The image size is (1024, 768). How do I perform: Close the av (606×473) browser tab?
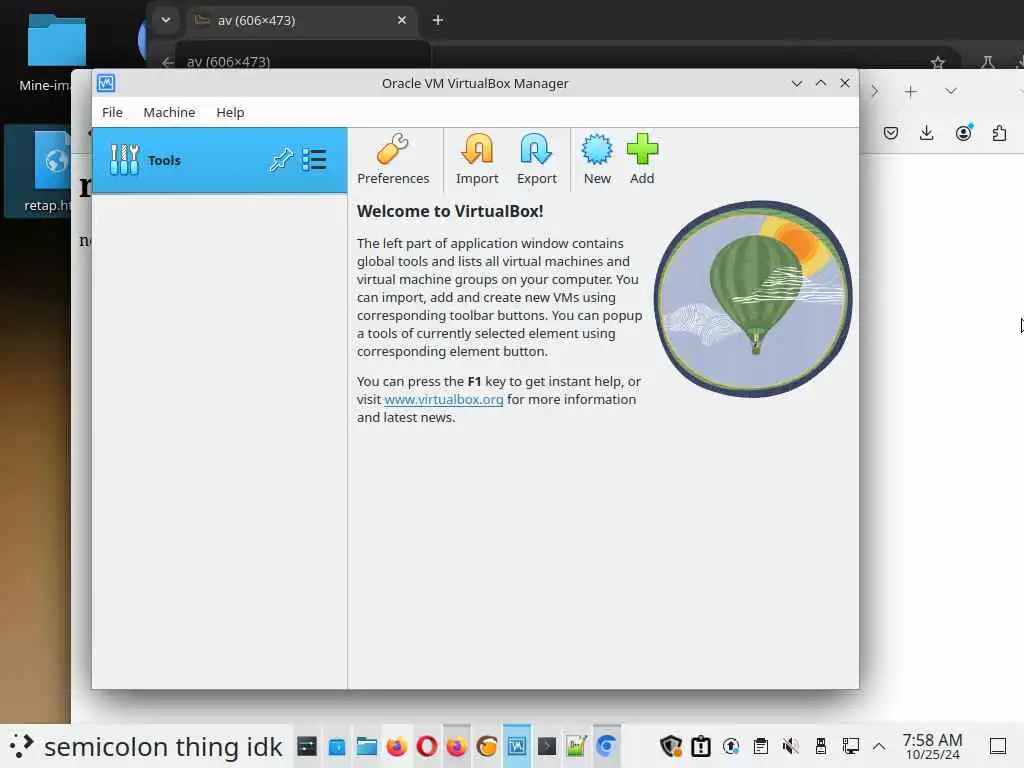pyautogui.click(x=402, y=20)
